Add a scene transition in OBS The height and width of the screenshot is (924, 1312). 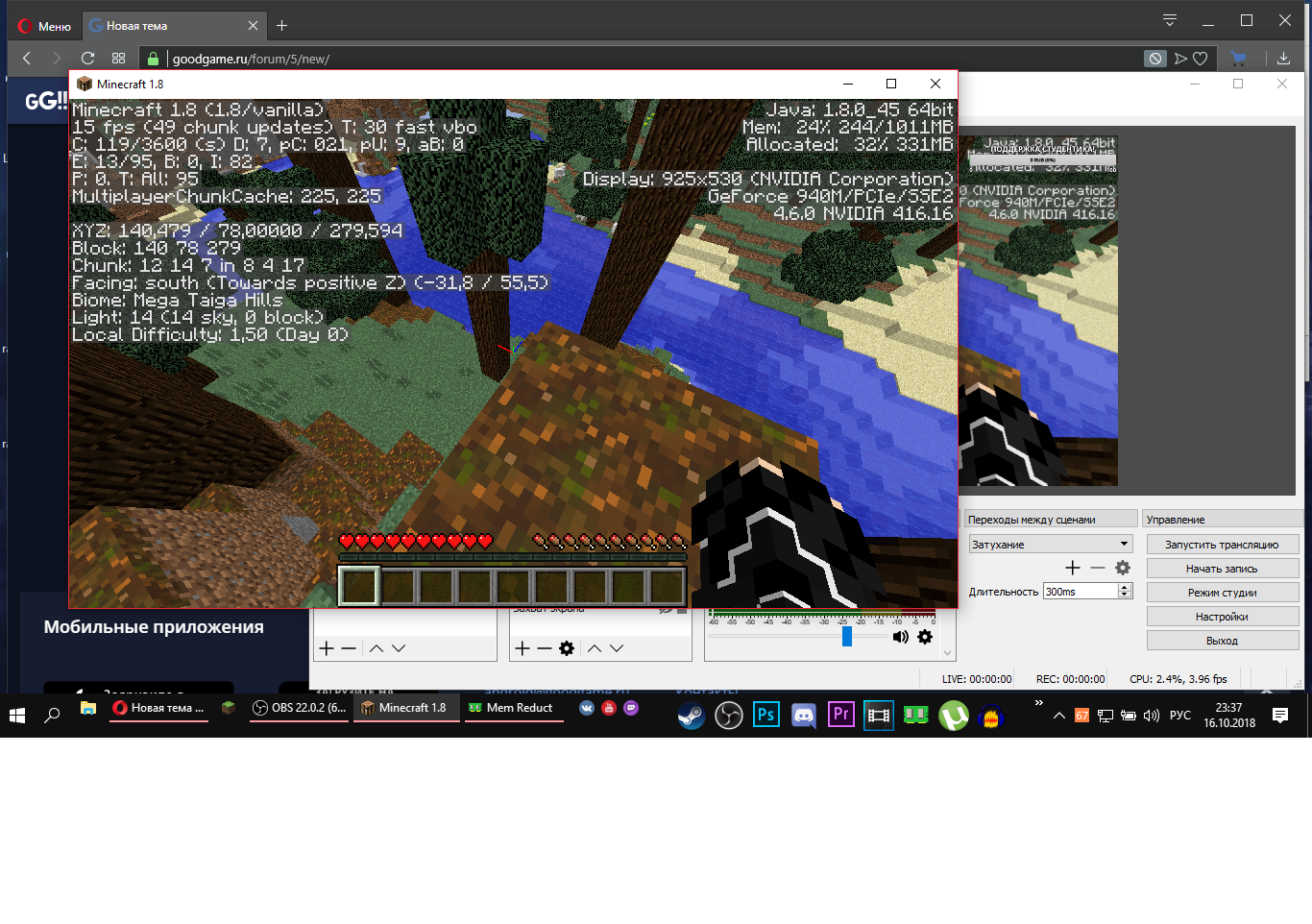(x=1073, y=568)
